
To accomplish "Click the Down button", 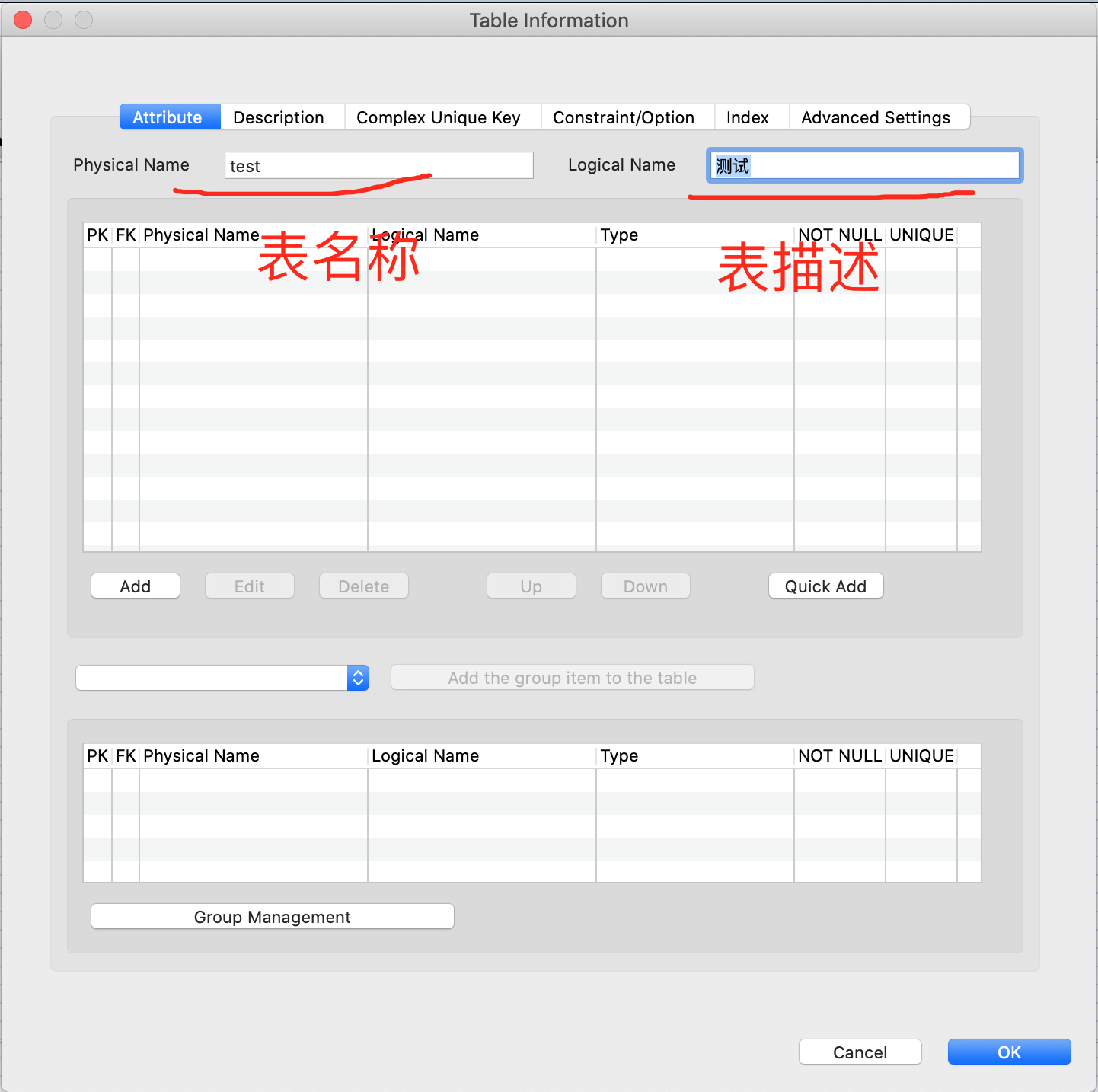I will [x=645, y=586].
